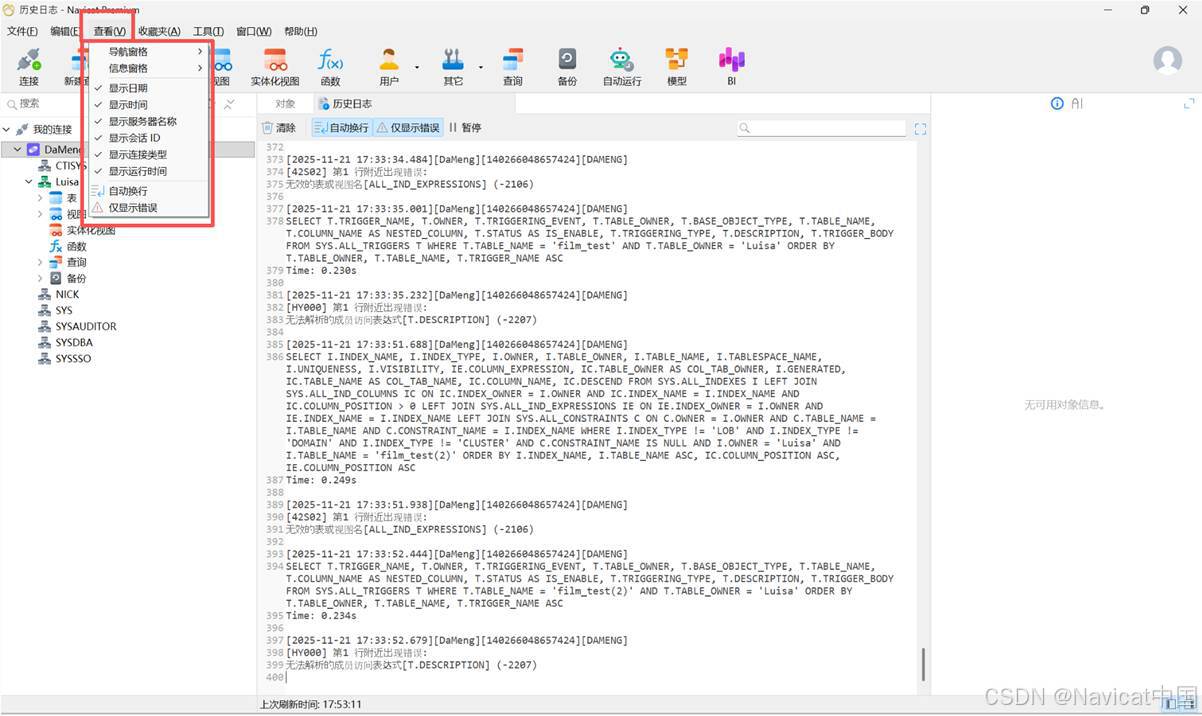Collapse the 我的连接 tree node
Viewport: 1202px width, 716px height.
pos(7,130)
